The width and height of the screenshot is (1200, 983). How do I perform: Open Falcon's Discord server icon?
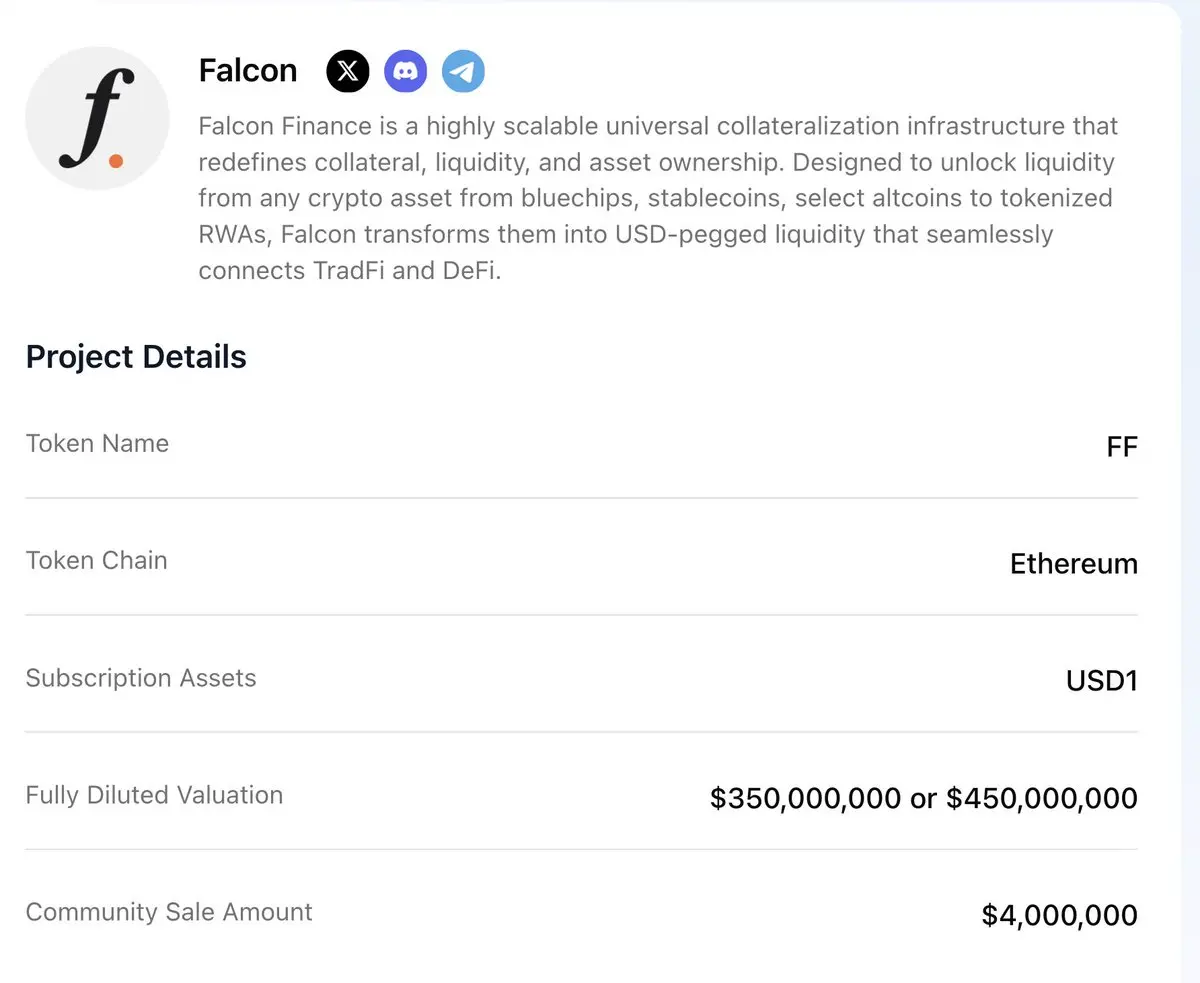[406, 71]
